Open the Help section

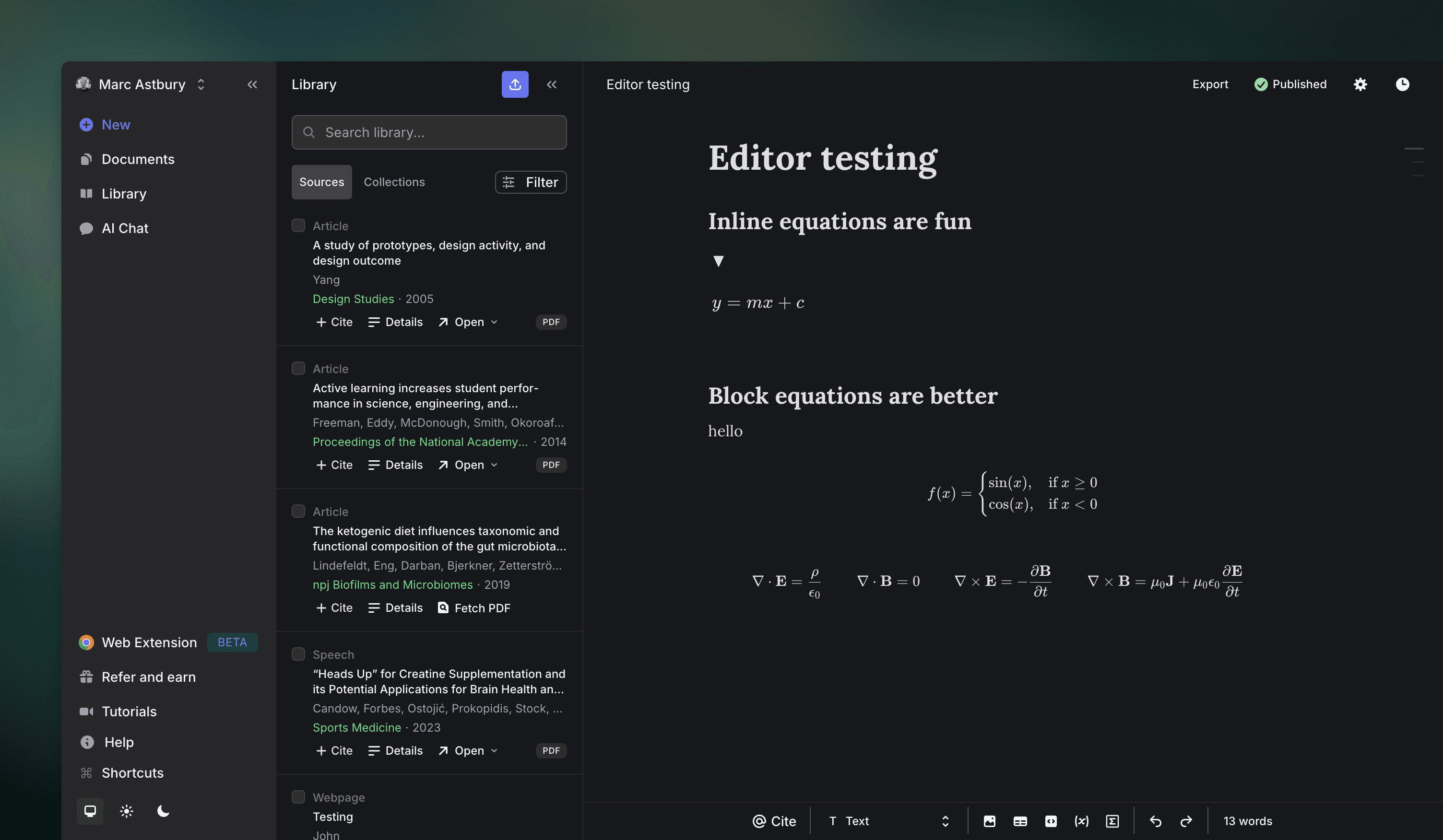click(x=106, y=742)
